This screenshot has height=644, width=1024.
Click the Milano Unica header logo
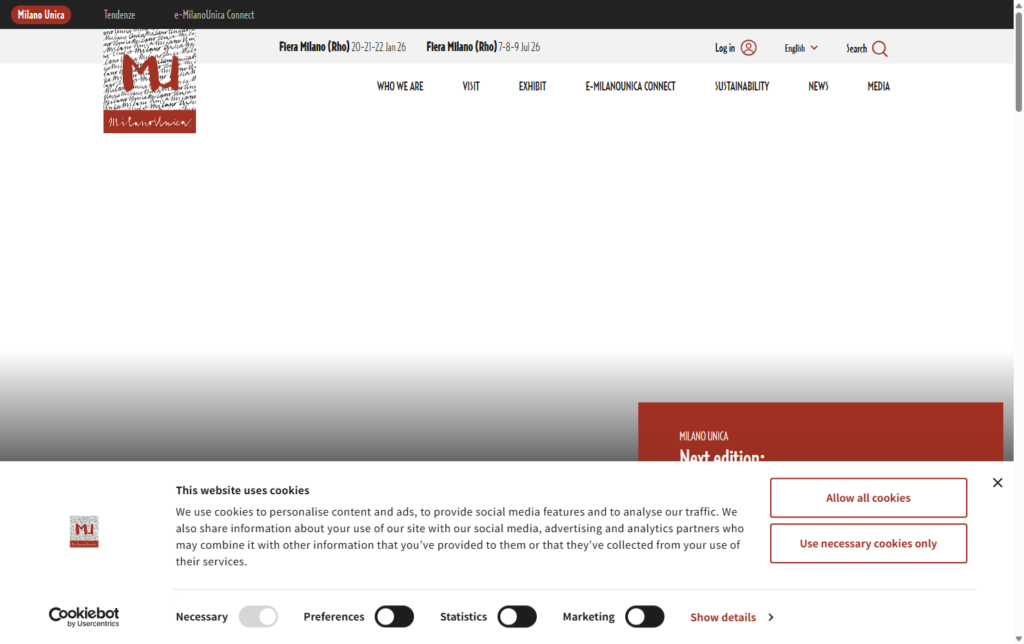coord(148,80)
